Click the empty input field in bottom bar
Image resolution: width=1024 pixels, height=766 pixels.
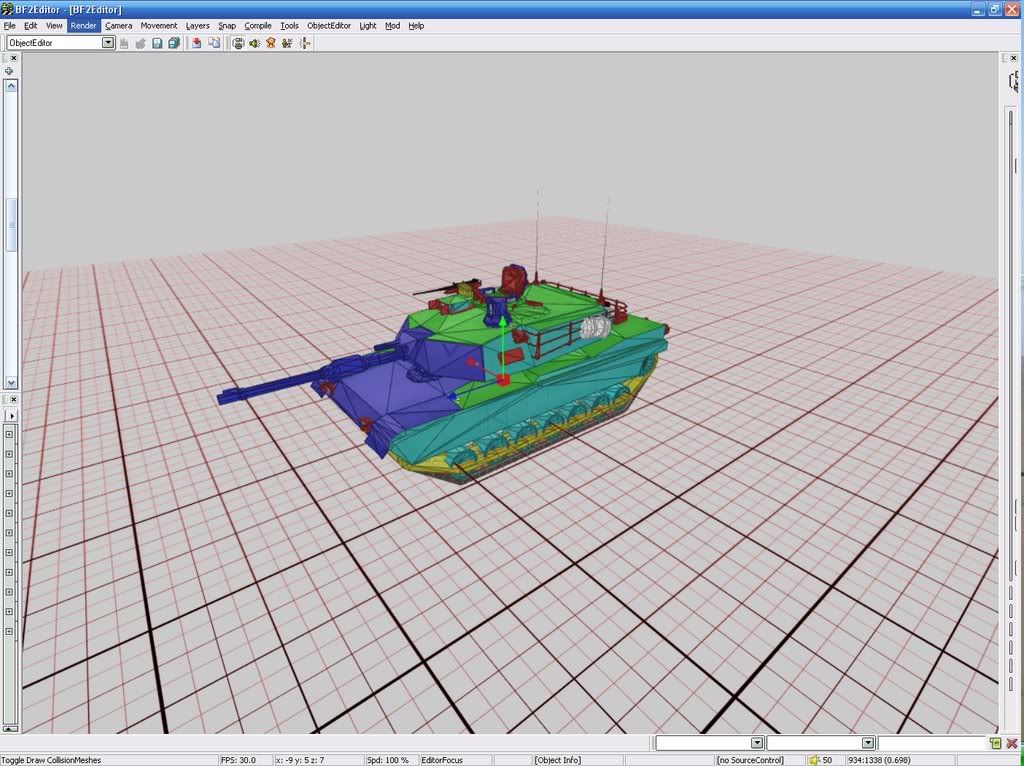click(931, 743)
